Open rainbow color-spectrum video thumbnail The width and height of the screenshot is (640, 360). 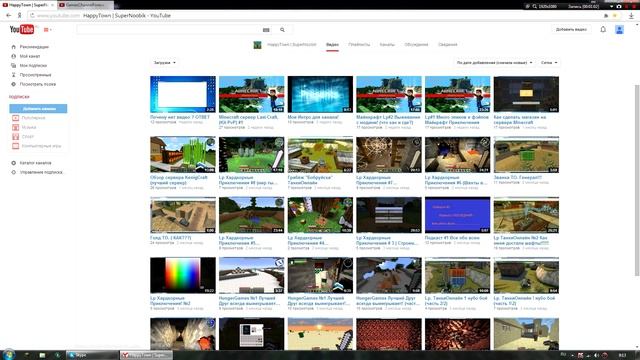(x=183, y=276)
